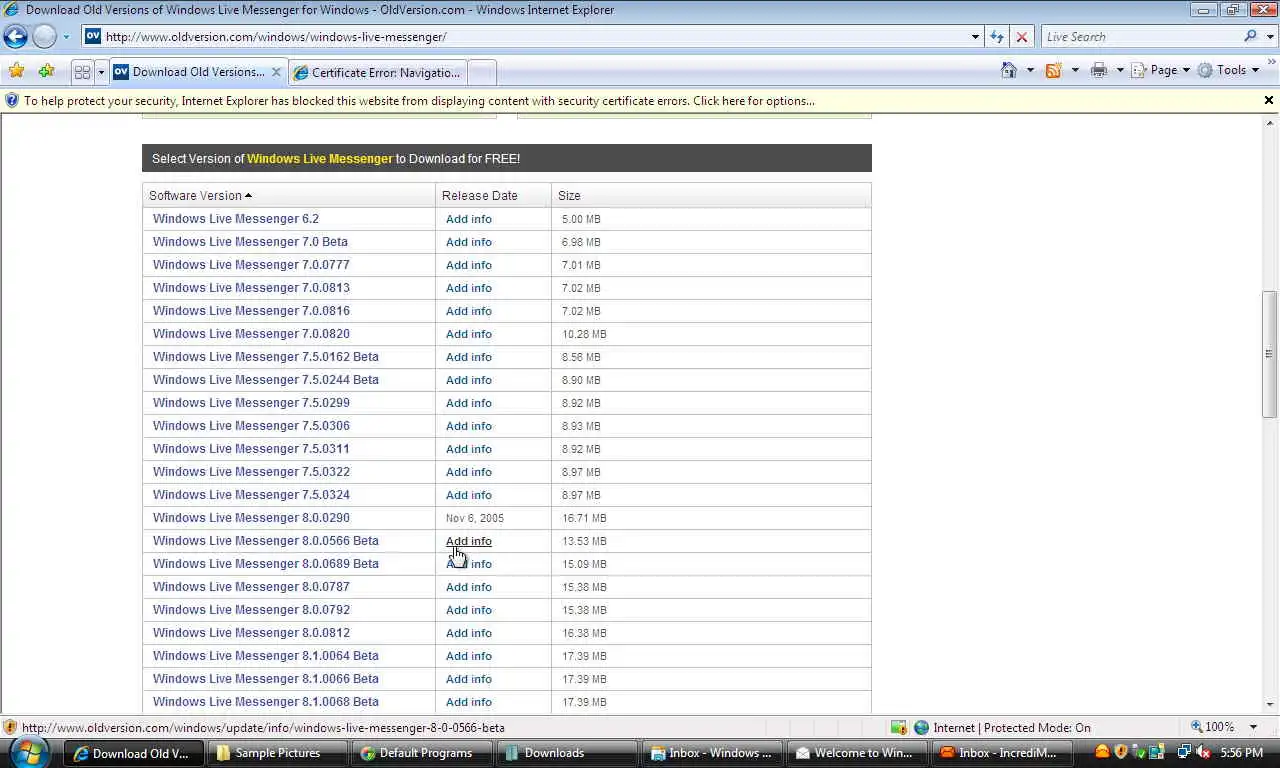1280x768 pixels.
Task: Click the network tray icon
Action: (1184, 752)
